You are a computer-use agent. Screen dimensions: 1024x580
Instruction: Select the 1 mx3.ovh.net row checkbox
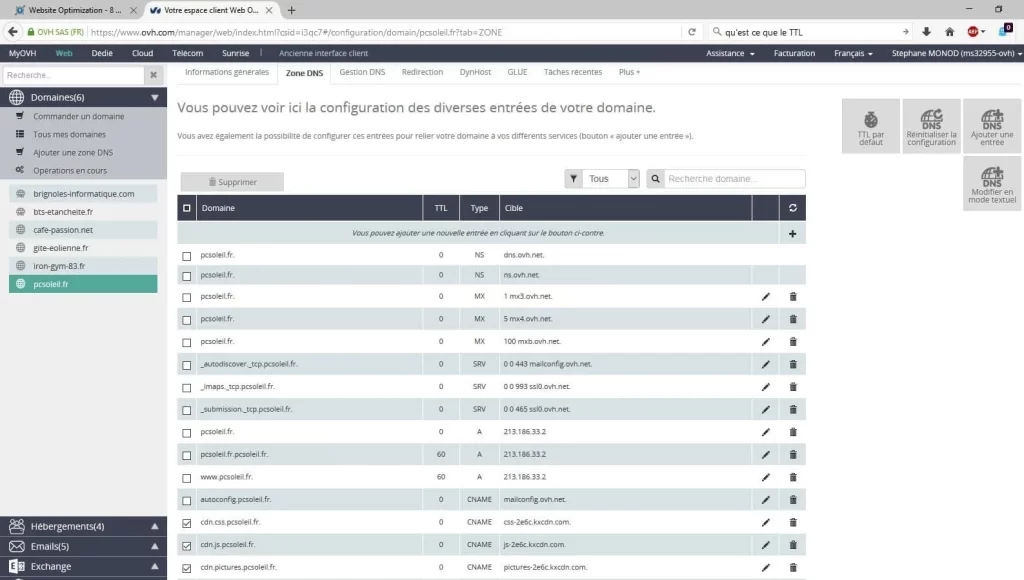[x=187, y=297]
